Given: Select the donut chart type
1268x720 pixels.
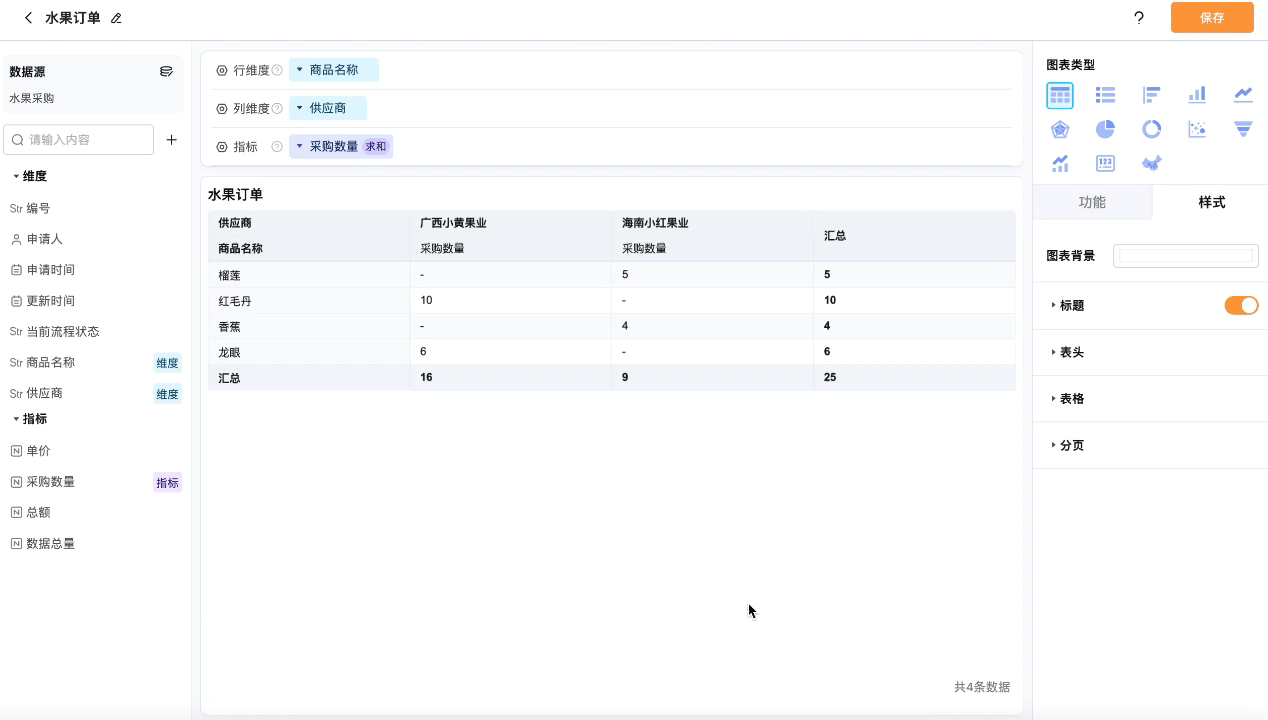Looking at the screenshot, I should (1152, 129).
